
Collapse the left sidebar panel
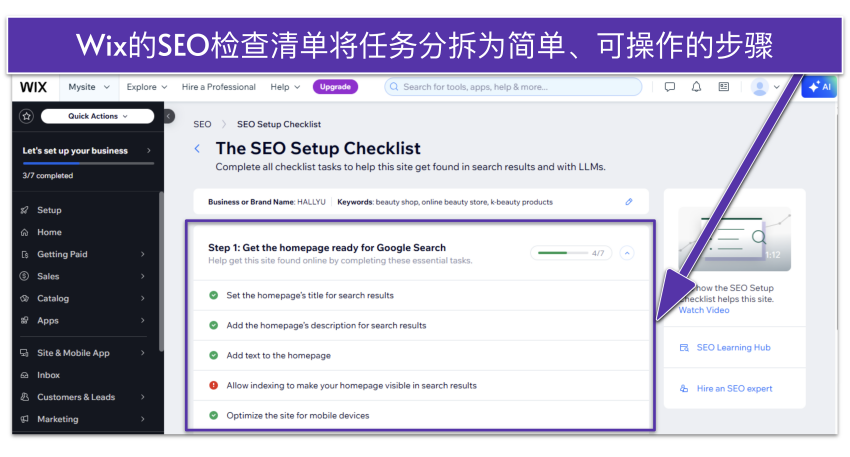coord(169,116)
